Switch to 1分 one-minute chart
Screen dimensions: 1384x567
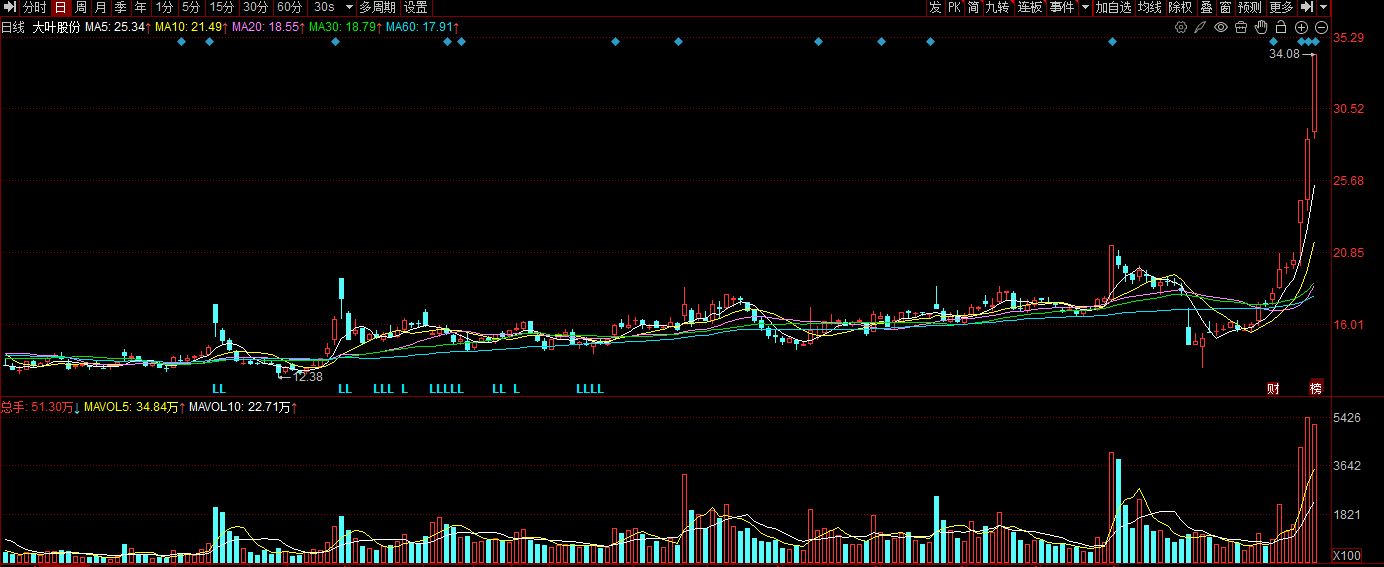click(x=164, y=7)
